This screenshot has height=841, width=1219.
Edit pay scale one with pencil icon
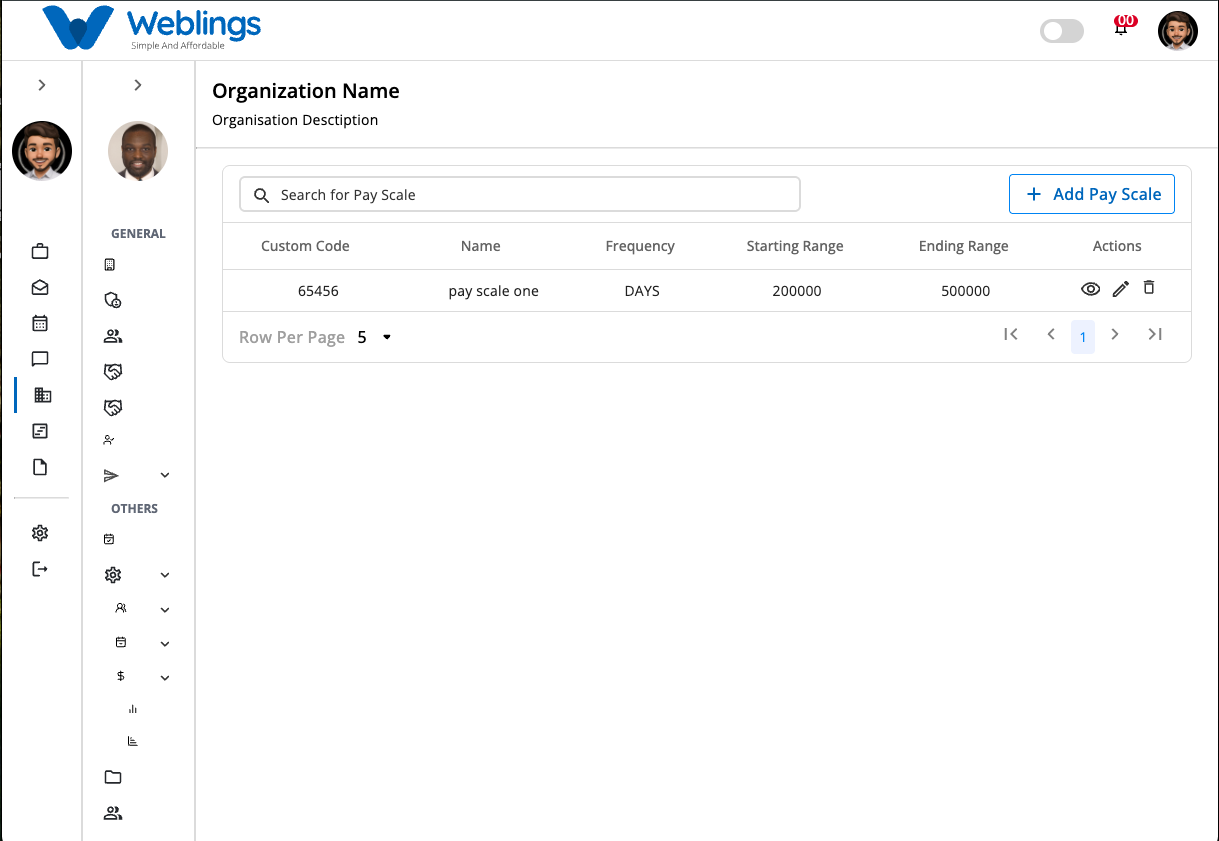point(1121,289)
